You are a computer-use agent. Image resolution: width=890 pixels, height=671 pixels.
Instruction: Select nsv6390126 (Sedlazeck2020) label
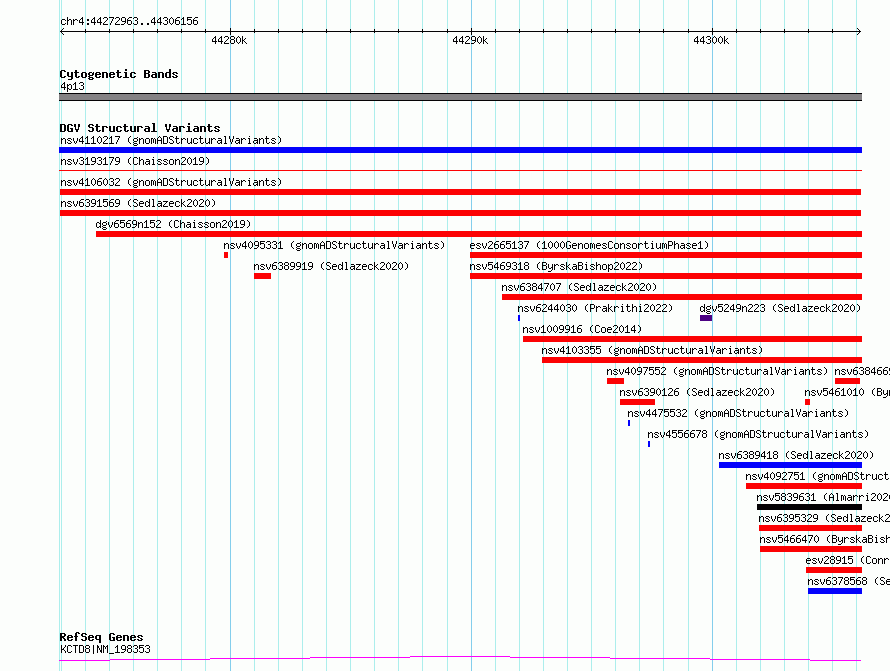(x=697, y=392)
